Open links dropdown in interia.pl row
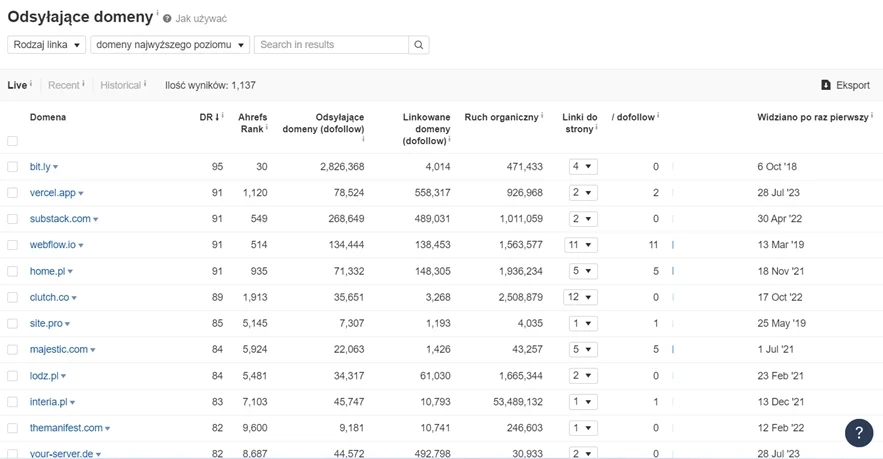883x459 pixels. coord(583,402)
